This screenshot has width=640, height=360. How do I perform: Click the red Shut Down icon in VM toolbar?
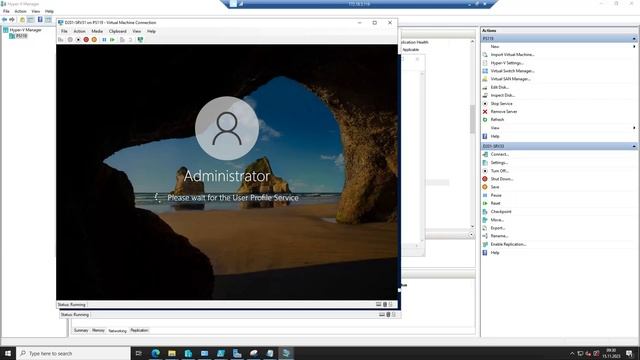[86, 40]
